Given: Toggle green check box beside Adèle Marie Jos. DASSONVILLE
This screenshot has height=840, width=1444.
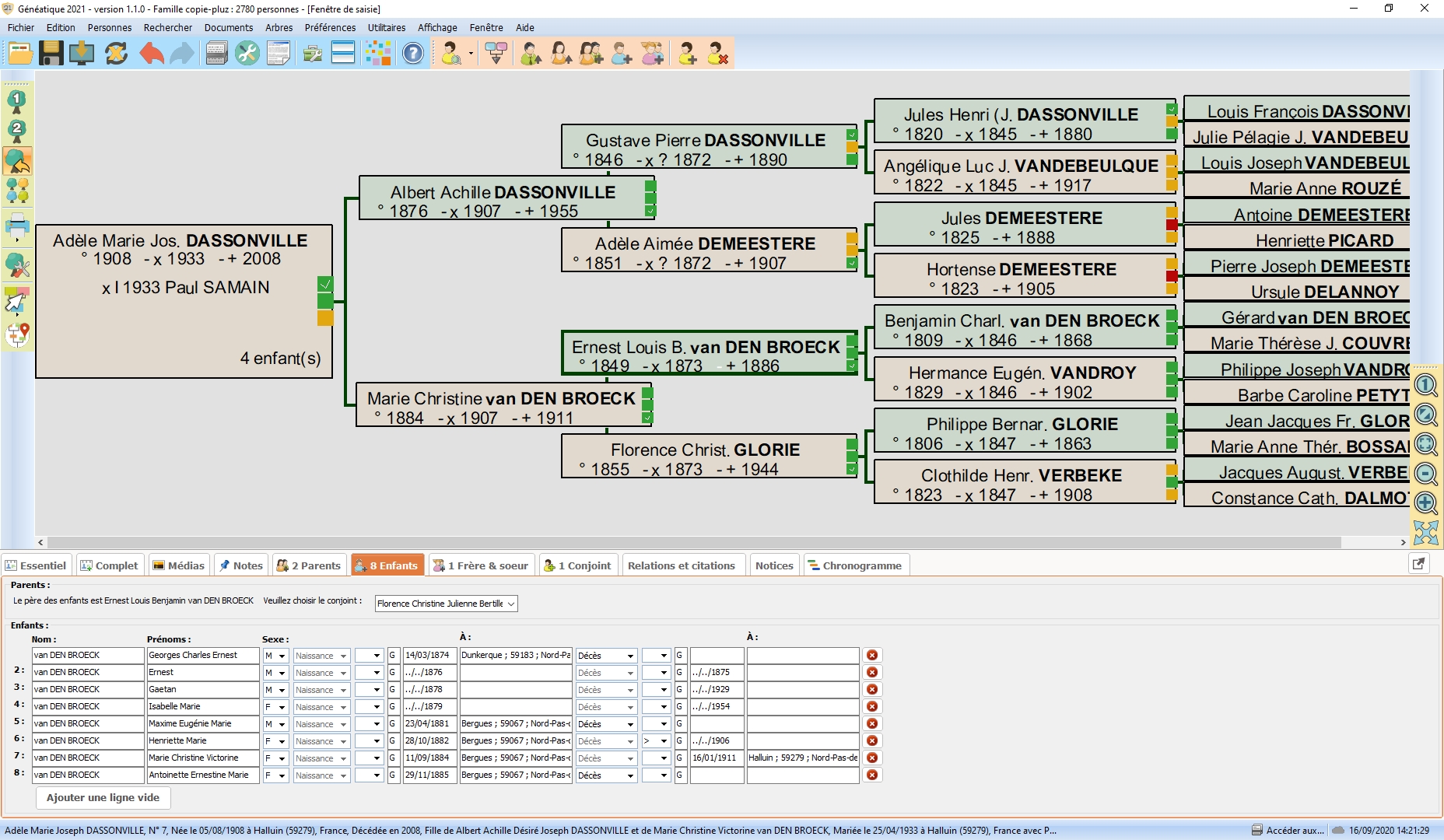Looking at the screenshot, I should pyautogui.click(x=325, y=284).
